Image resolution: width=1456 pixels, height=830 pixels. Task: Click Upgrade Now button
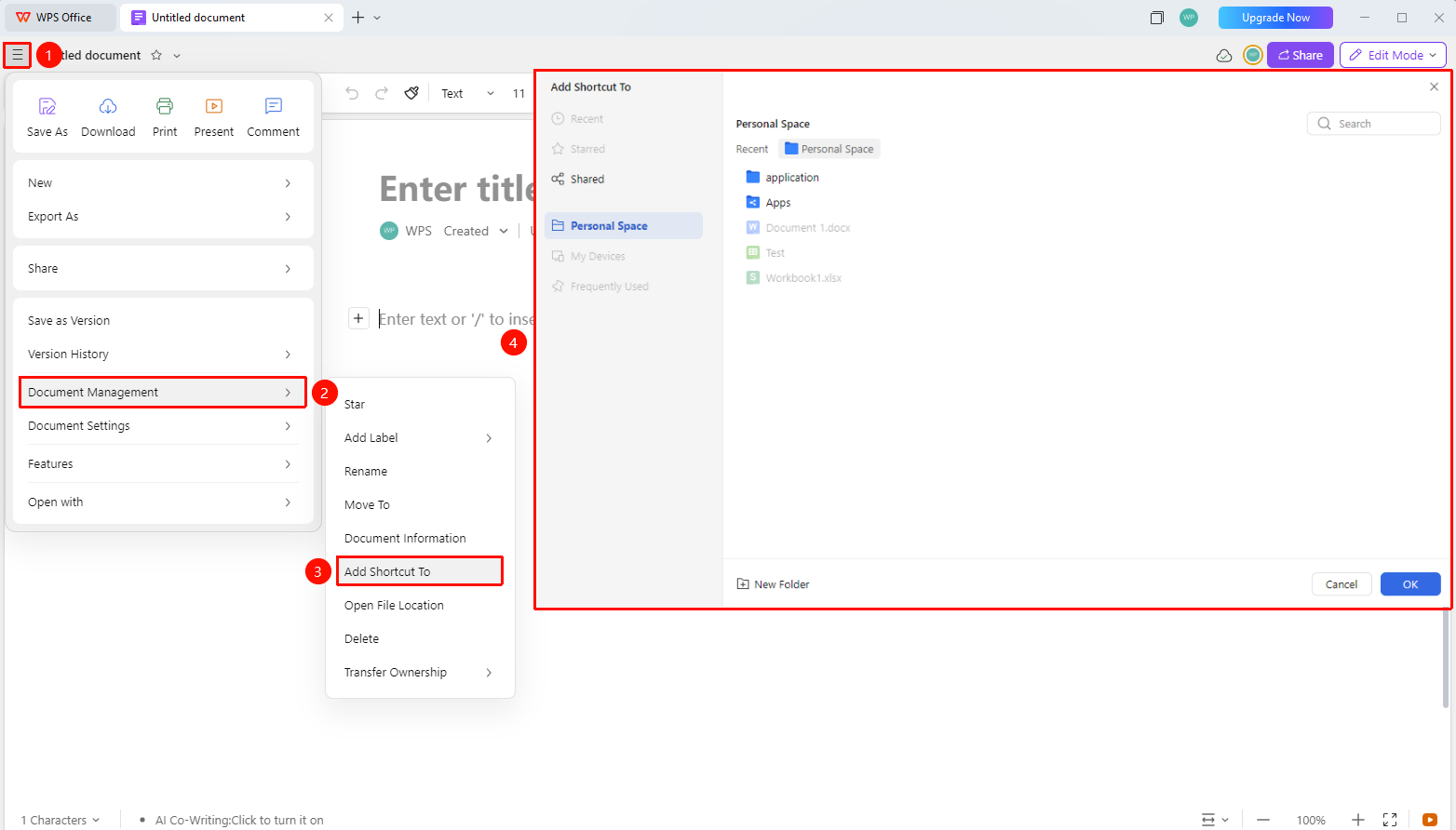click(x=1275, y=18)
